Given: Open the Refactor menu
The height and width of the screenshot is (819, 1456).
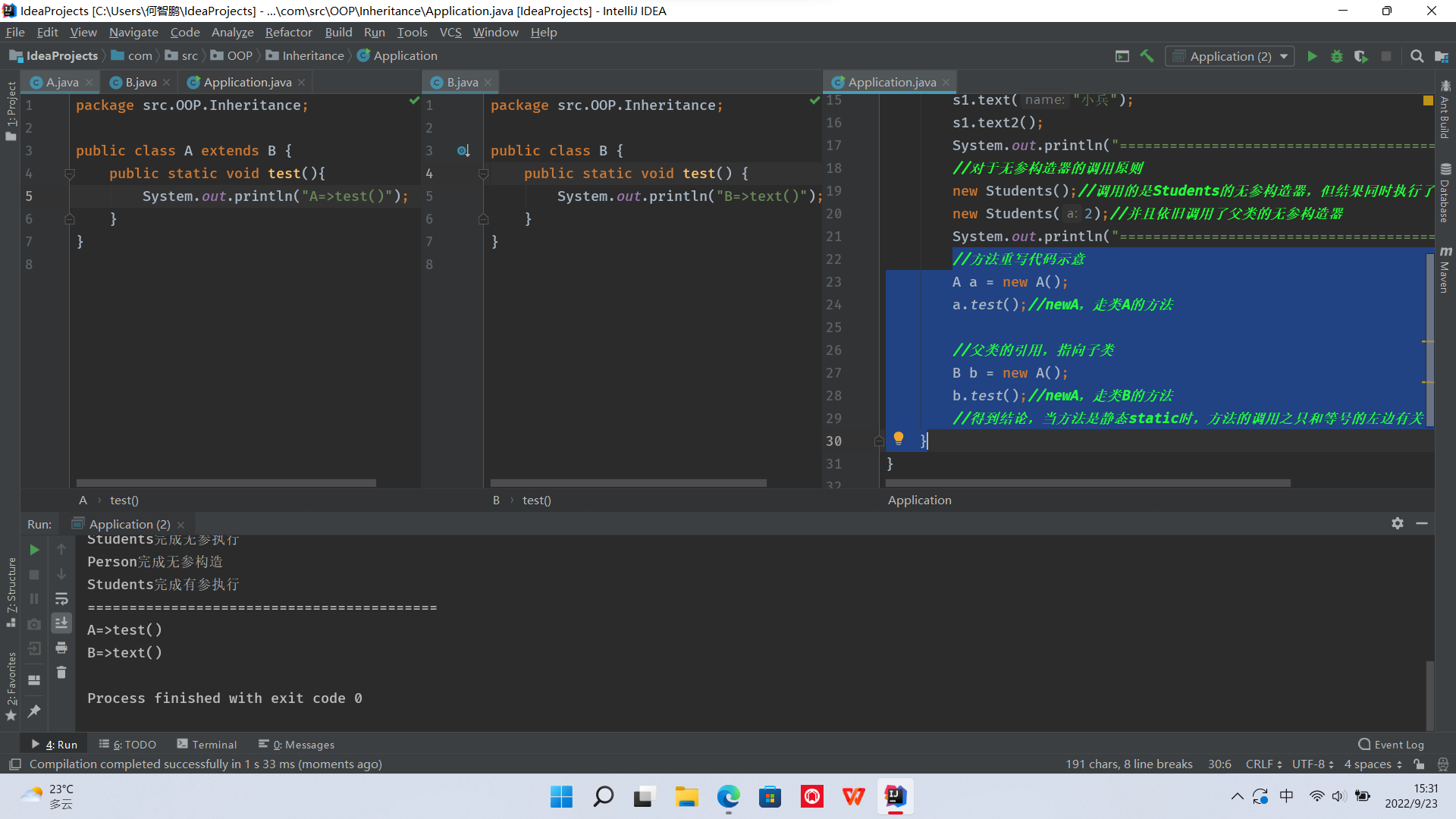Looking at the screenshot, I should [x=288, y=32].
